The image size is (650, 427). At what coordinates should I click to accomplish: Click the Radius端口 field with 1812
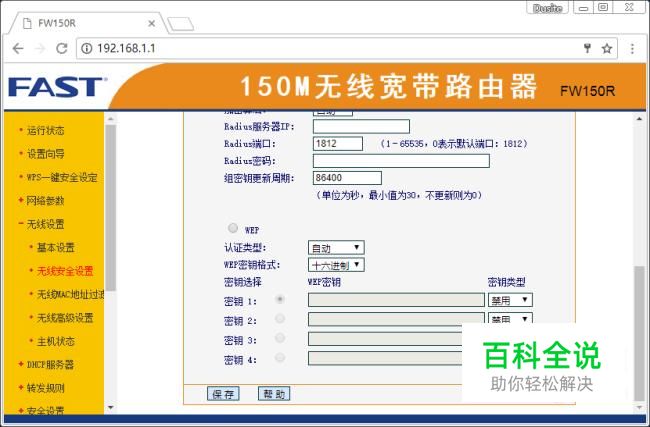tap(337, 144)
